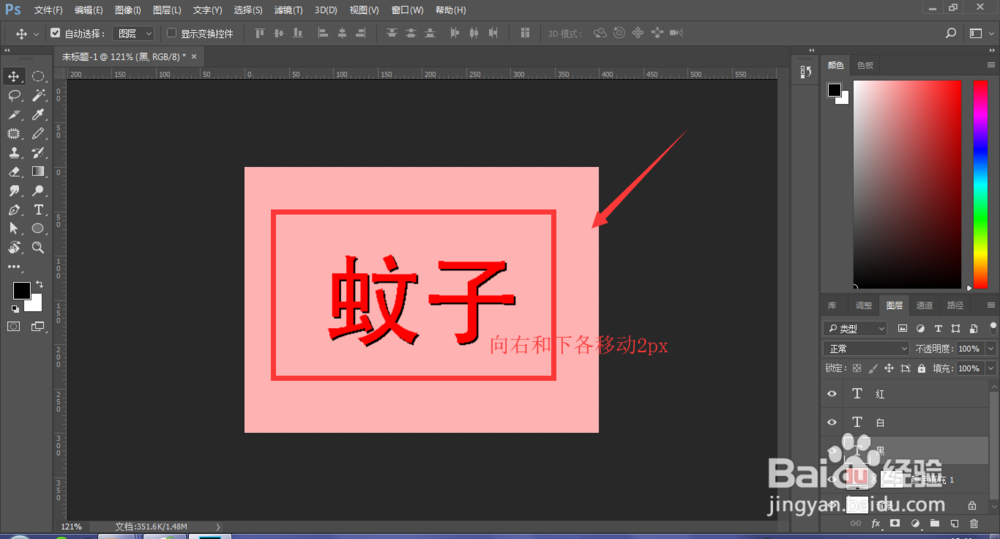
Task: Toggle layer filtering on/off switch
Action: [992, 327]
